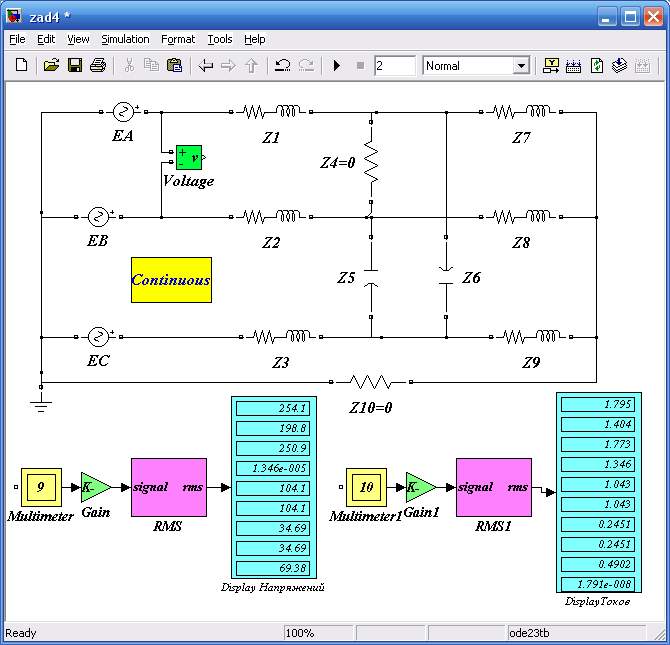Open the File menu
The image size is (670, 645).
pos(17,39)
